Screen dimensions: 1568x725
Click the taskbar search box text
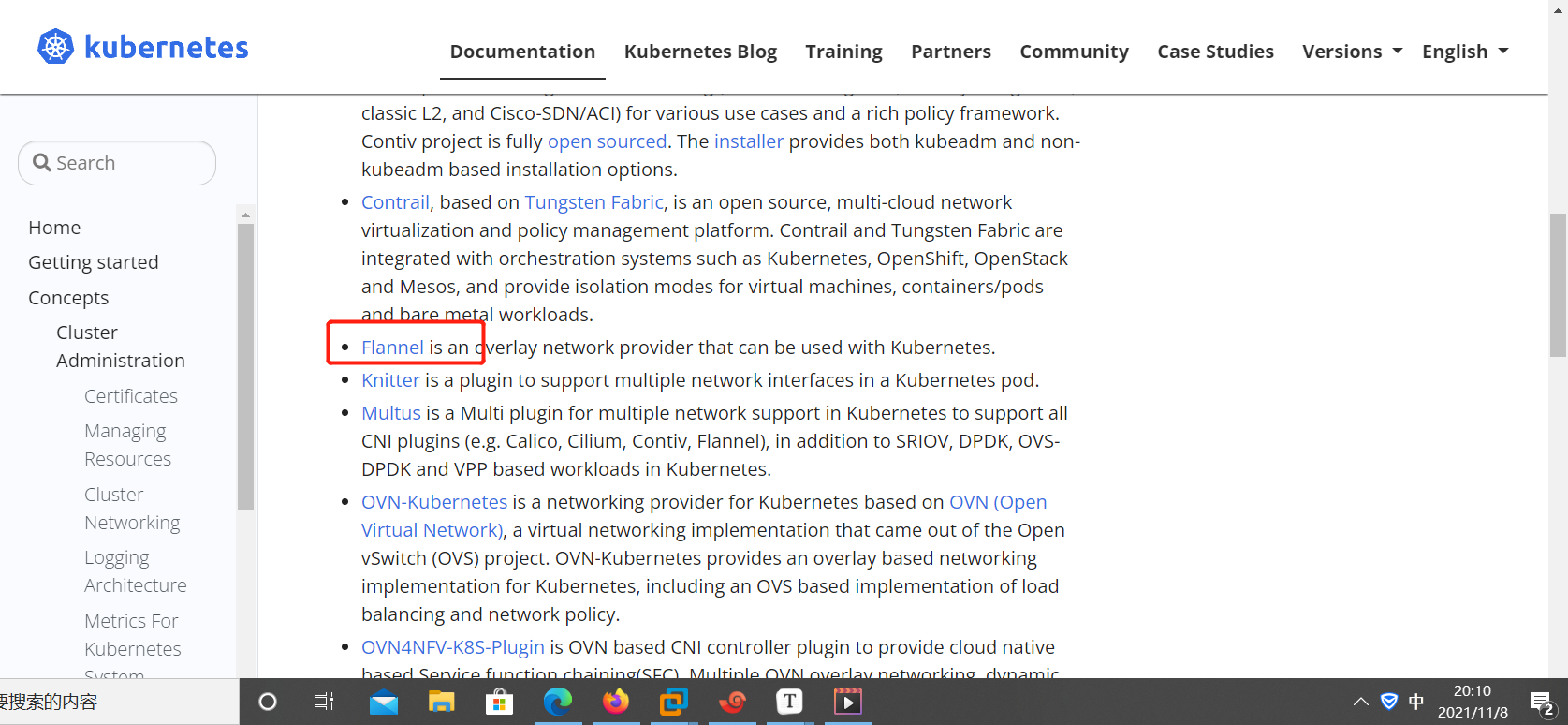[49, 702]
